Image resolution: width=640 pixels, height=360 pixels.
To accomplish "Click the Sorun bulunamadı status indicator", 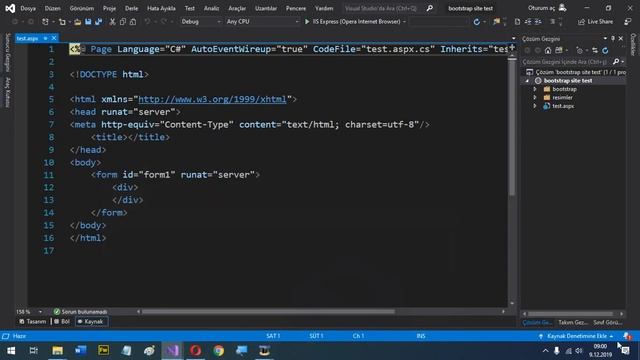I will [x=80, y=312].
